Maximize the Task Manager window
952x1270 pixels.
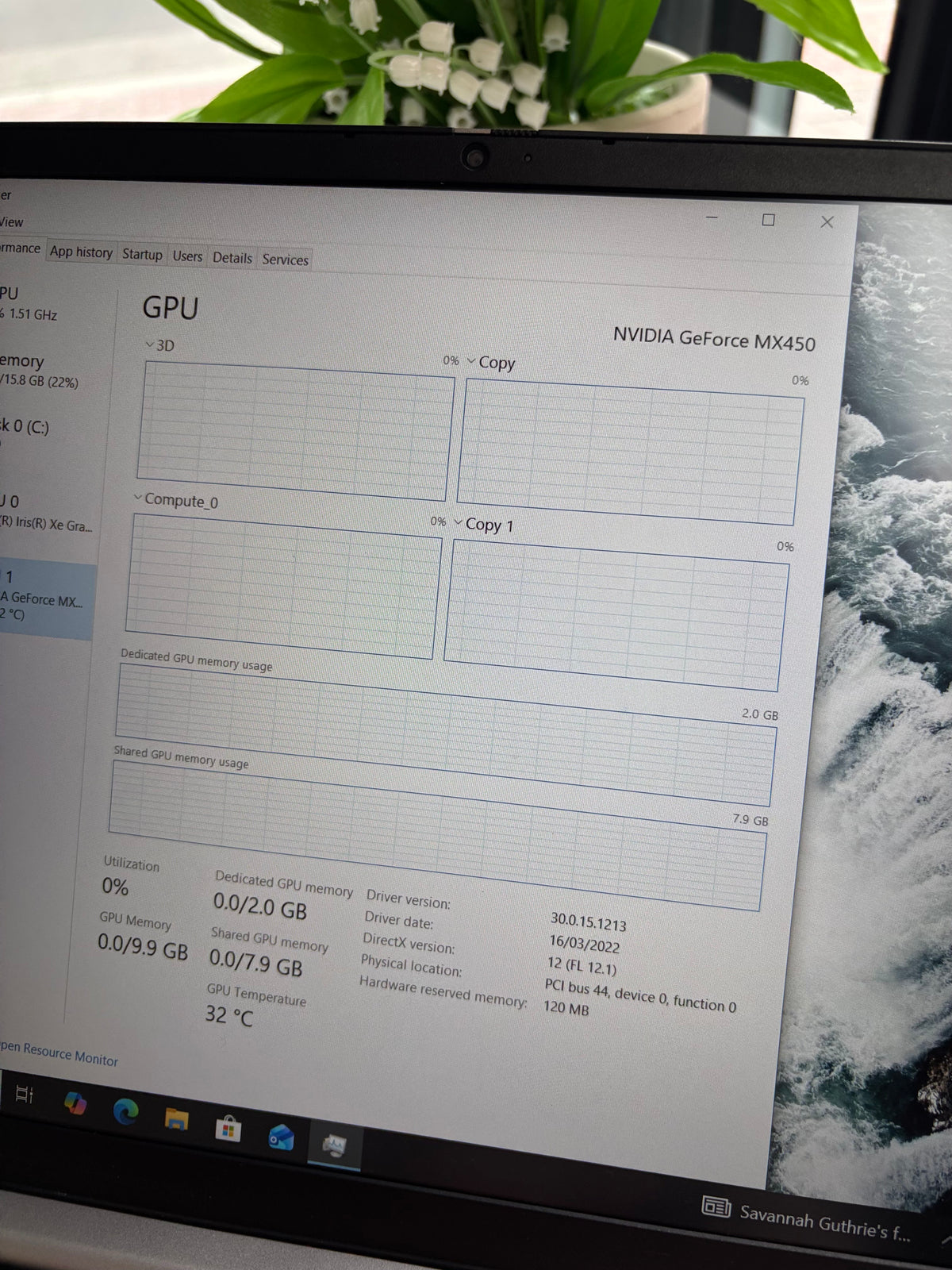[768, 220]
